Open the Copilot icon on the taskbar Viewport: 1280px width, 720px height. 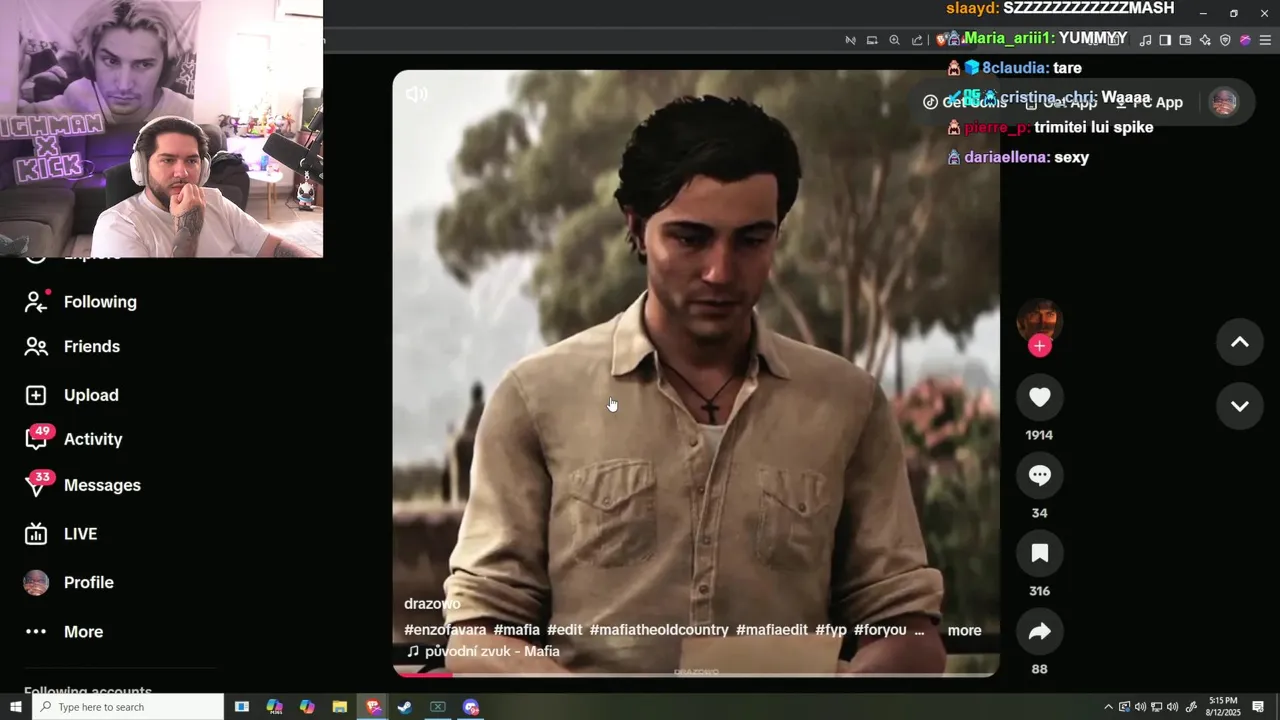tap(307, 707)
